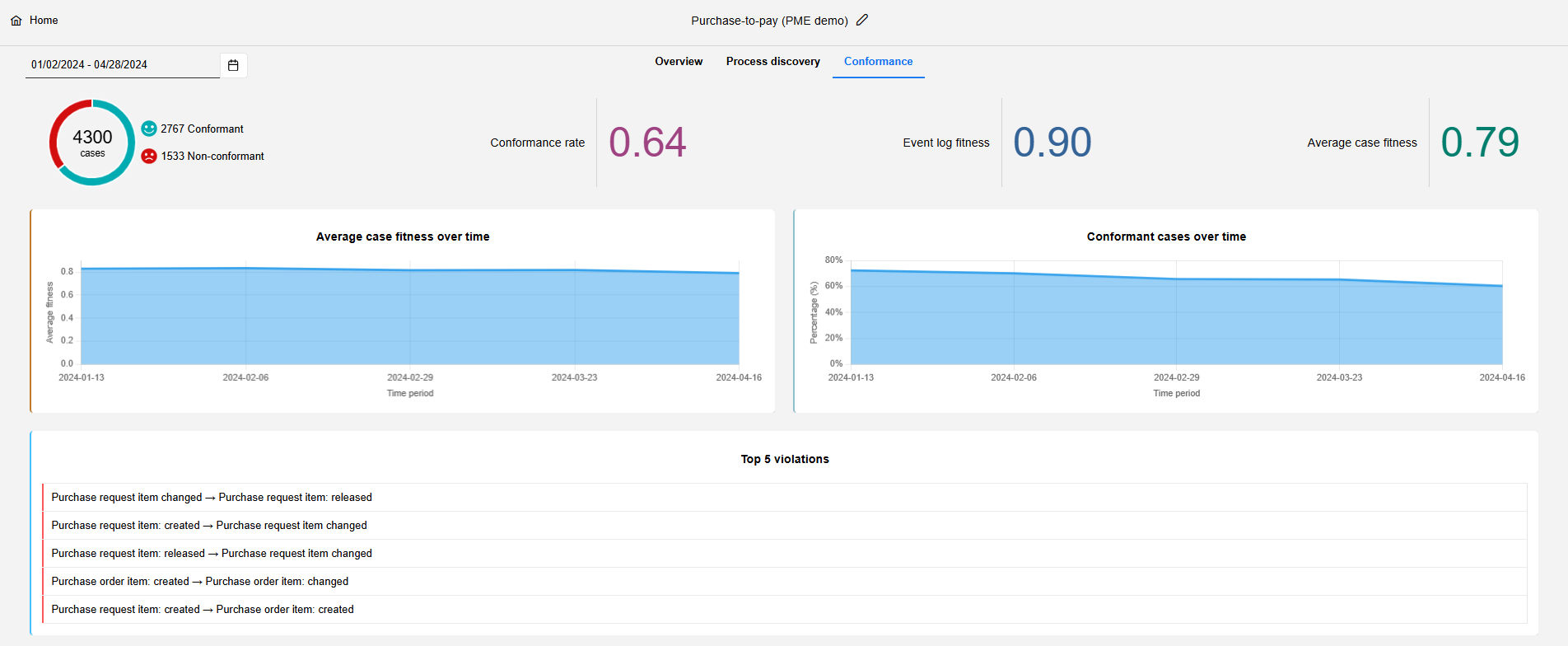The width and height of the screenshot is (1568, 646).
Task: Open violation 'released → Purchase request item changed'
Action: [212, 554]
